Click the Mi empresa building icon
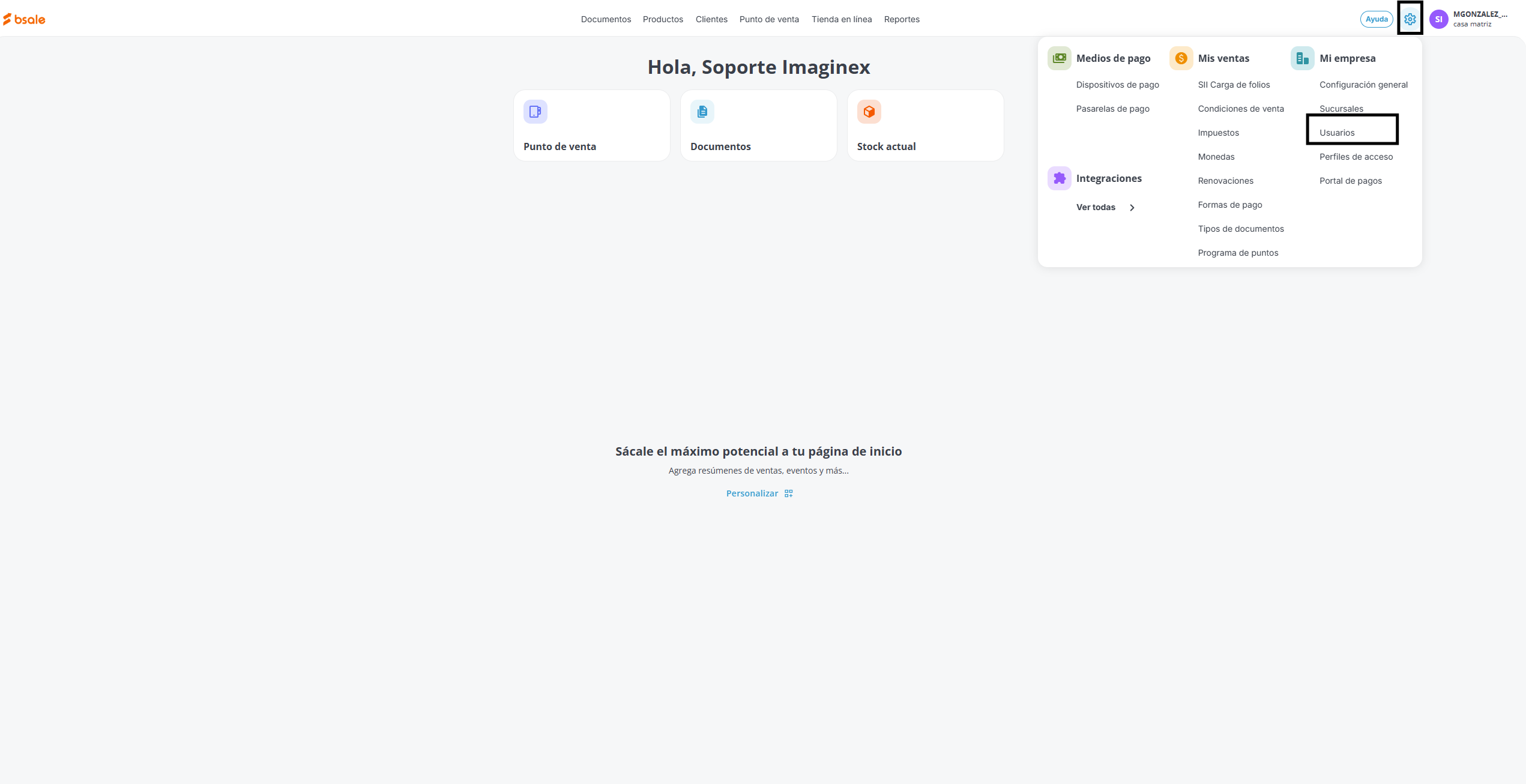This screenshot has height=784, width=1526. tap(1302, 58)
